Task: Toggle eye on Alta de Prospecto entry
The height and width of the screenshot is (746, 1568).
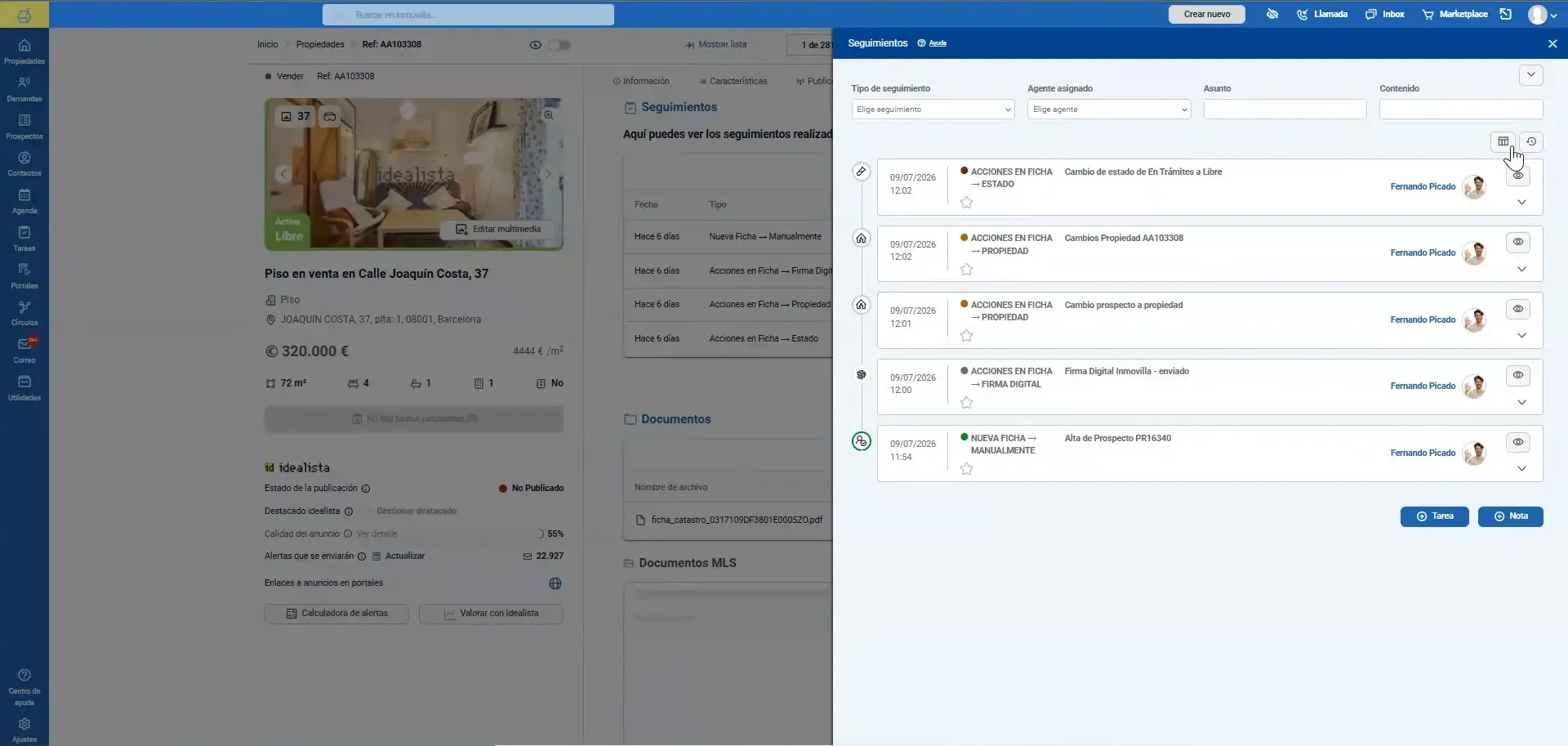Action: point(1517,442)
